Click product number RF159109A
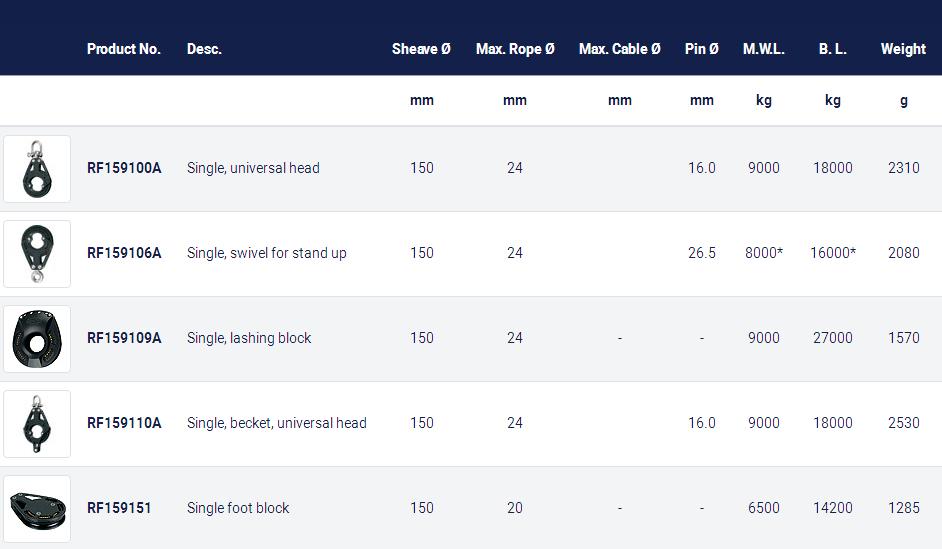Viewport: 942px width, 549px height. 124,338
